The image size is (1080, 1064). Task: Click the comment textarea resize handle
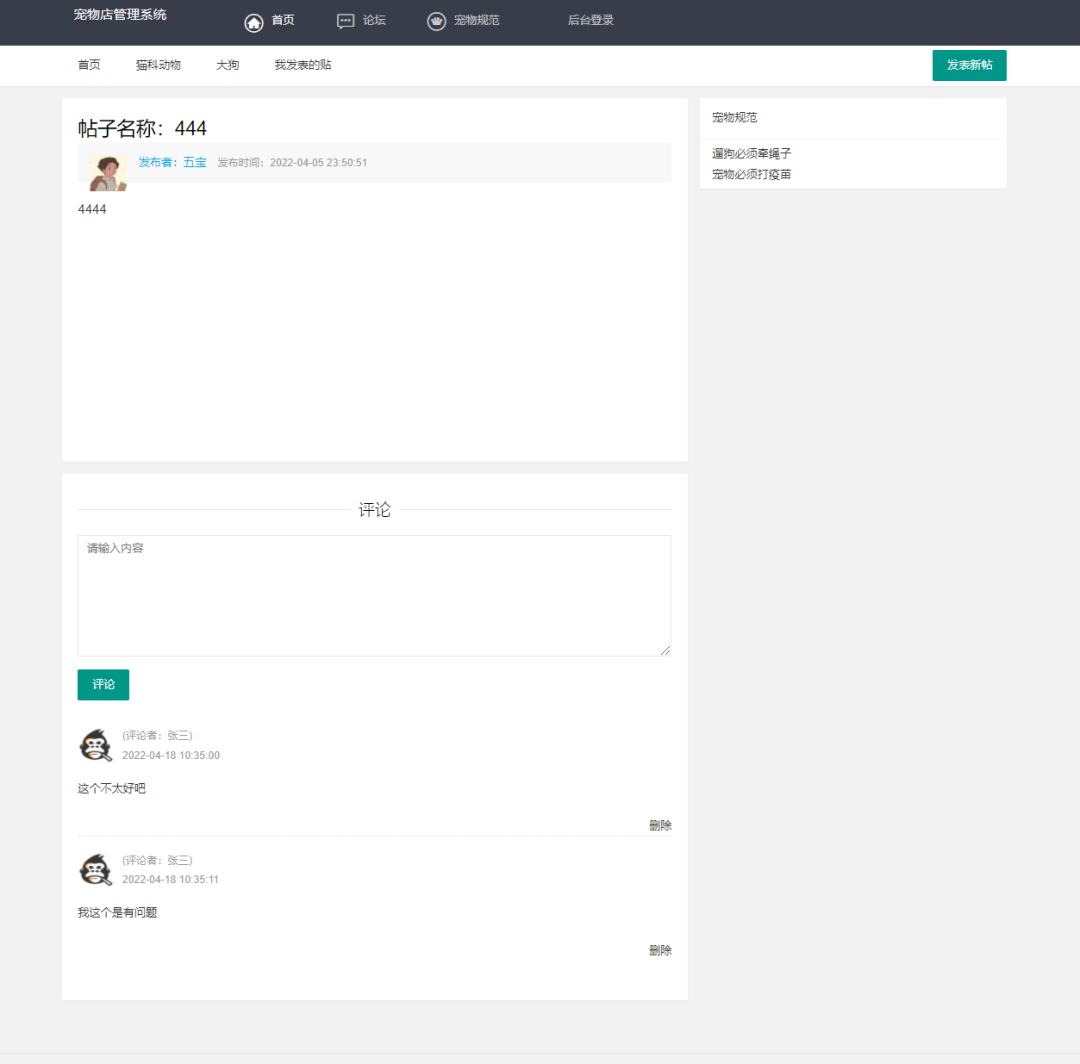point(665,650)
